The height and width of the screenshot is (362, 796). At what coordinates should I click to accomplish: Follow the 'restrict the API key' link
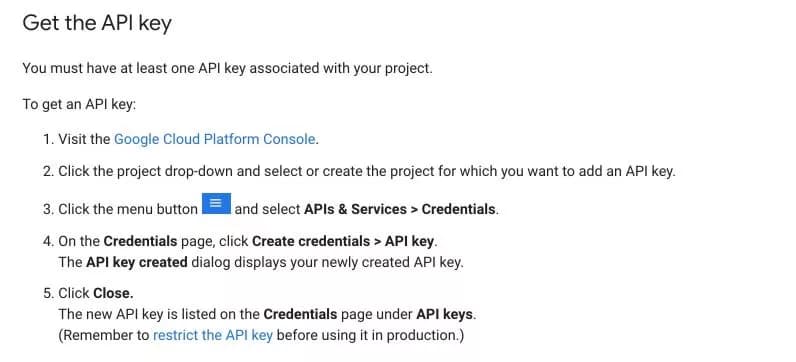213,335
